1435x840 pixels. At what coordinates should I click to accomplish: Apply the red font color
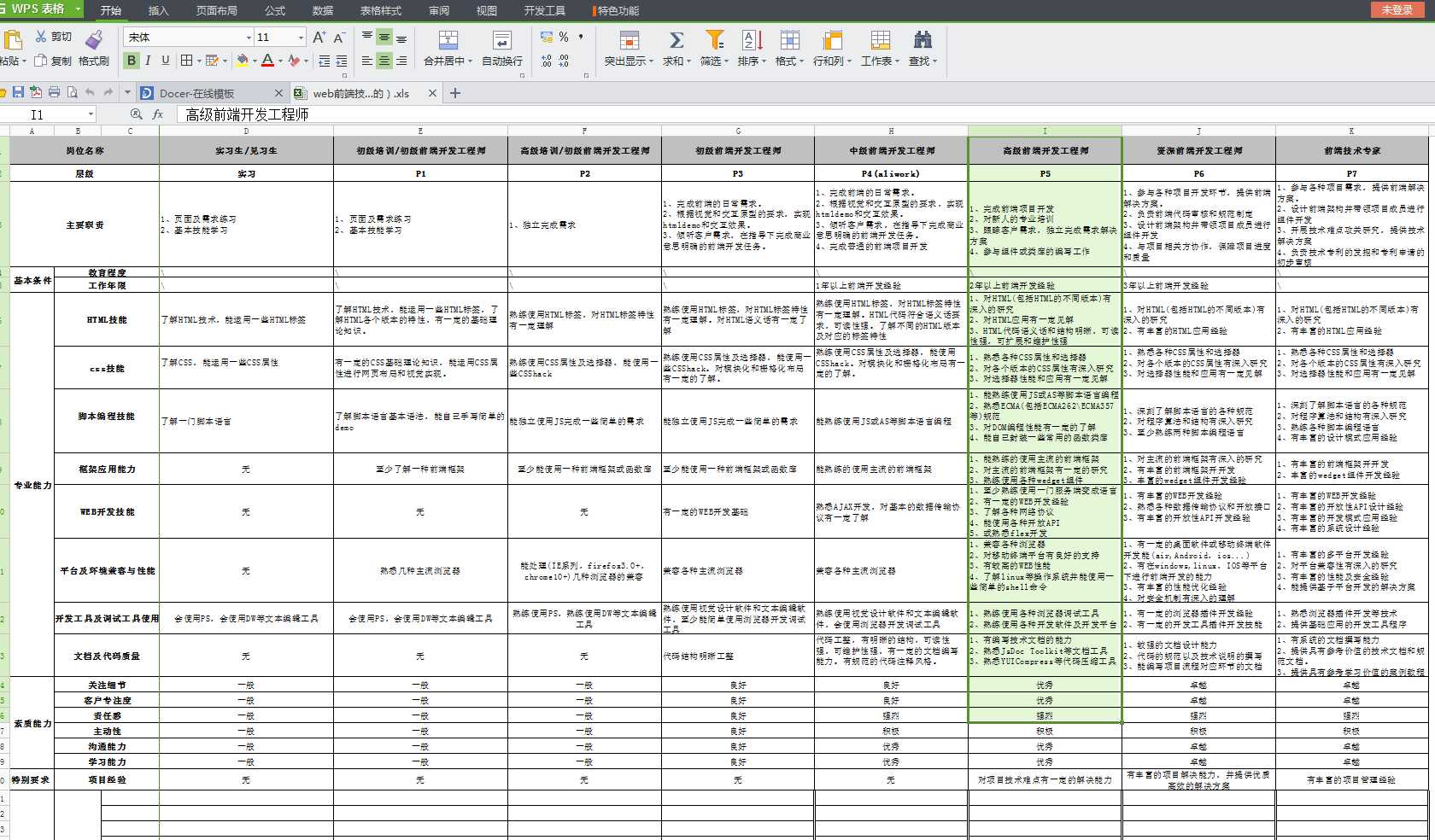click(x=267, y=61)
